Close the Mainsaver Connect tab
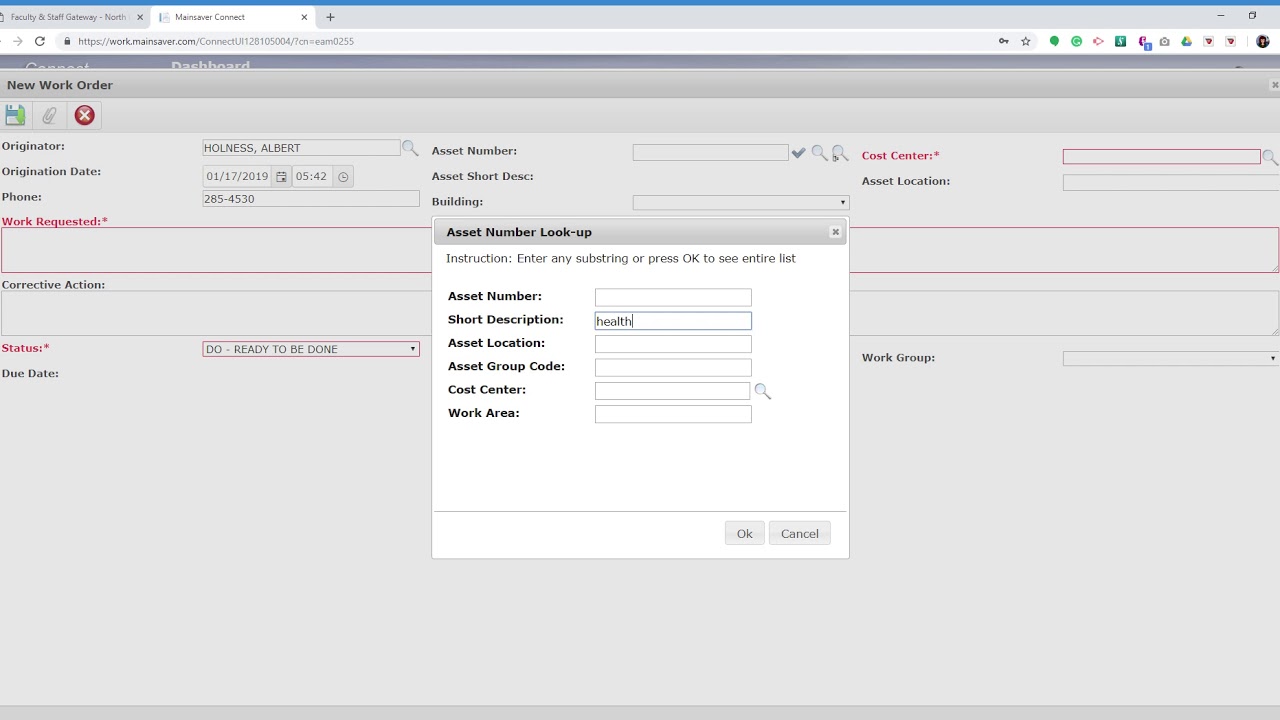Image resolution: width=1280 pixels, height=720 pixels. [x=304, y=17]
